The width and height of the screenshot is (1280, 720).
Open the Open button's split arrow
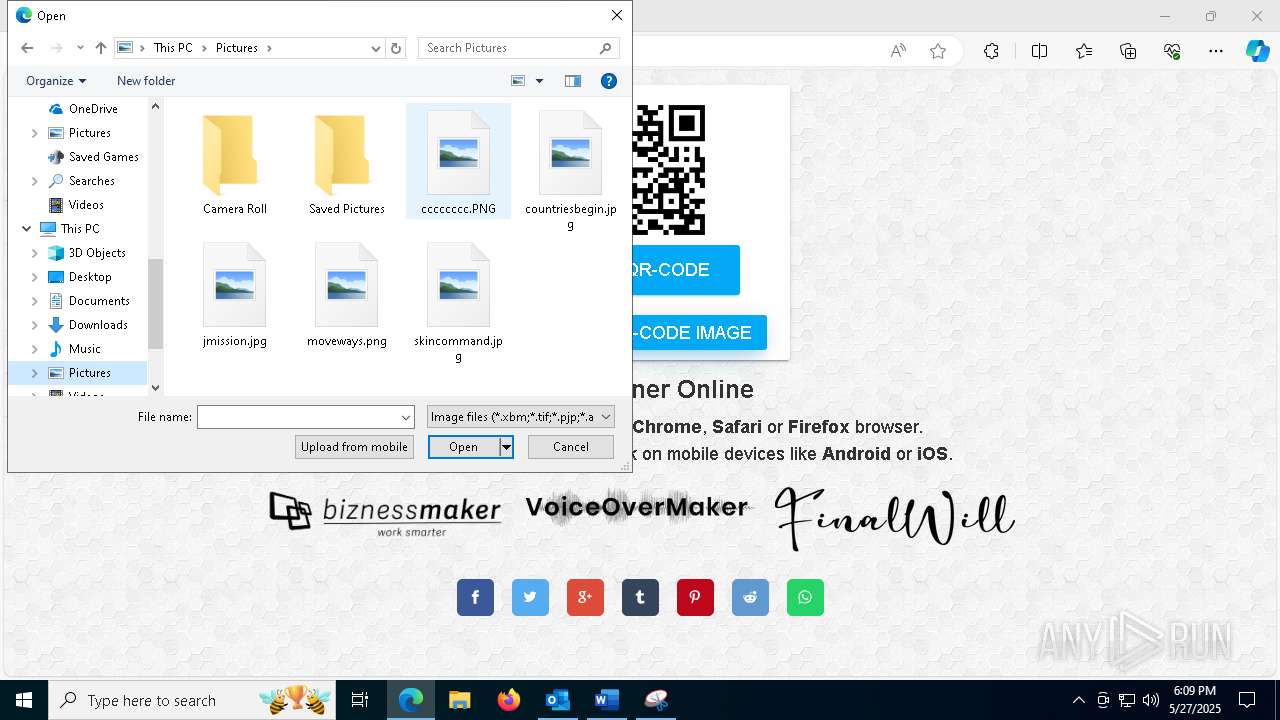(507, 447)
